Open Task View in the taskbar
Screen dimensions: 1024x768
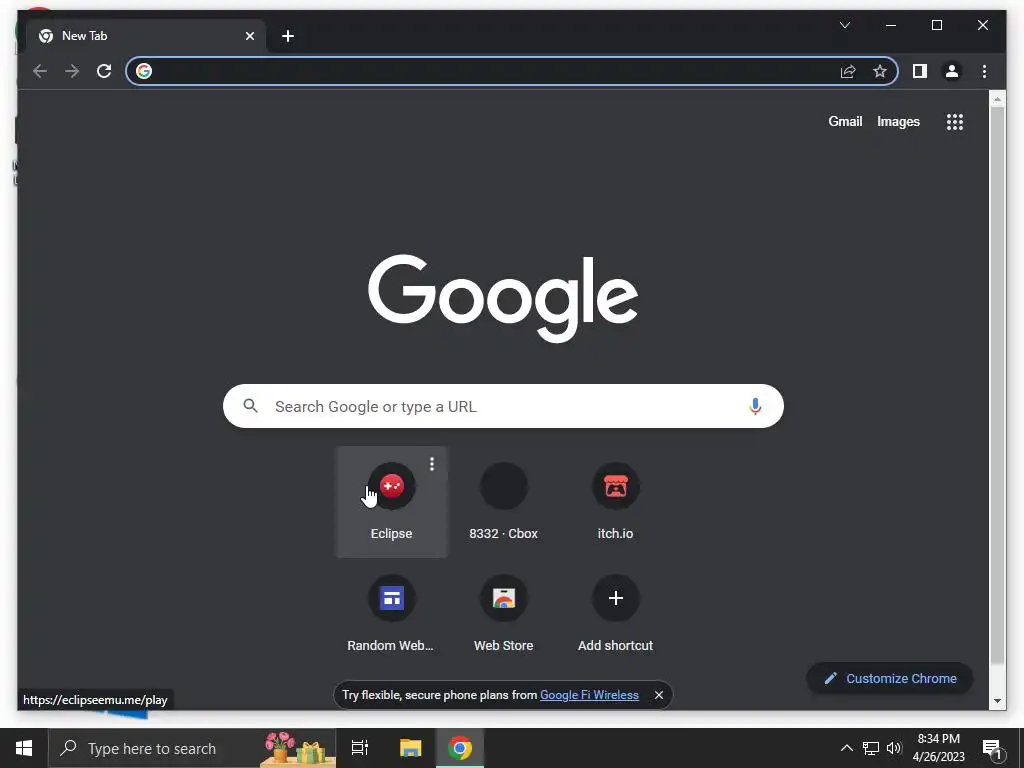(x=360, y=748)
